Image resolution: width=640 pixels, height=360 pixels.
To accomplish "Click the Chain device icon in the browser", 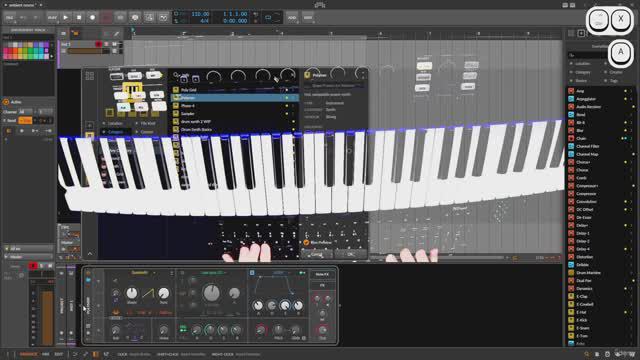I will [x=571, y=138].
